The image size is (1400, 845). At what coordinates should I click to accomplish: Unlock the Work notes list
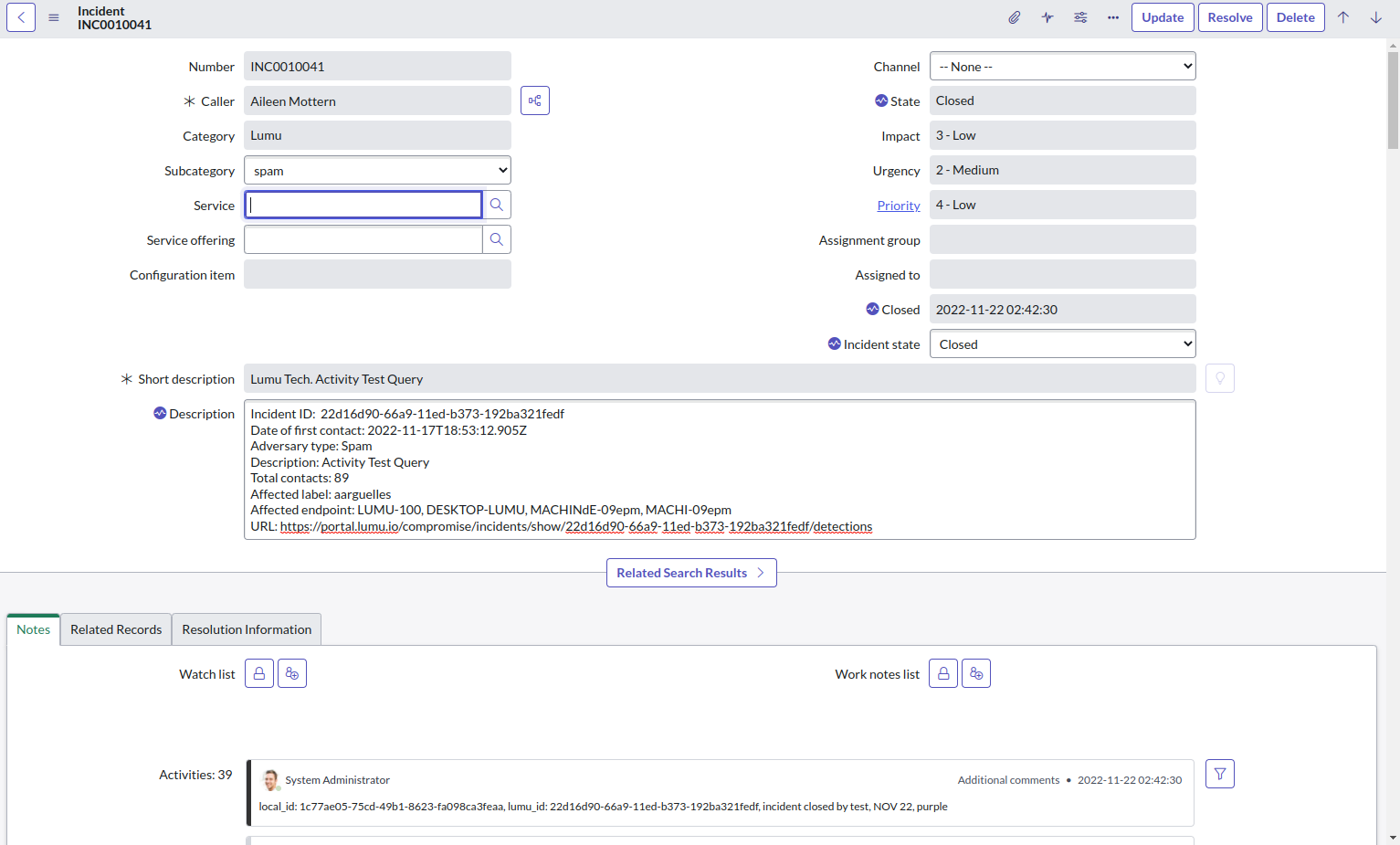tap(943, 673)
